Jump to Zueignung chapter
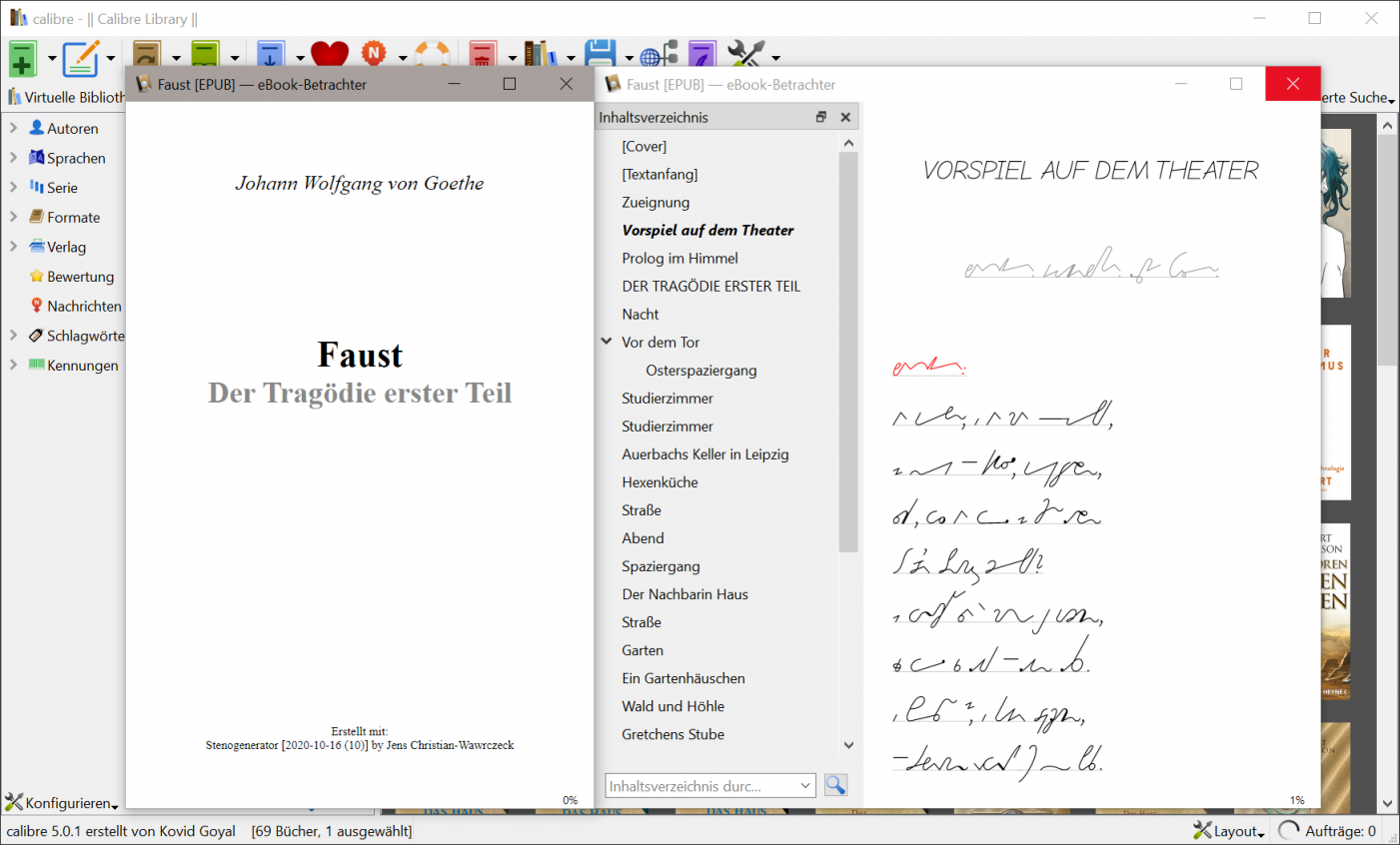 (x=656, y=202)
